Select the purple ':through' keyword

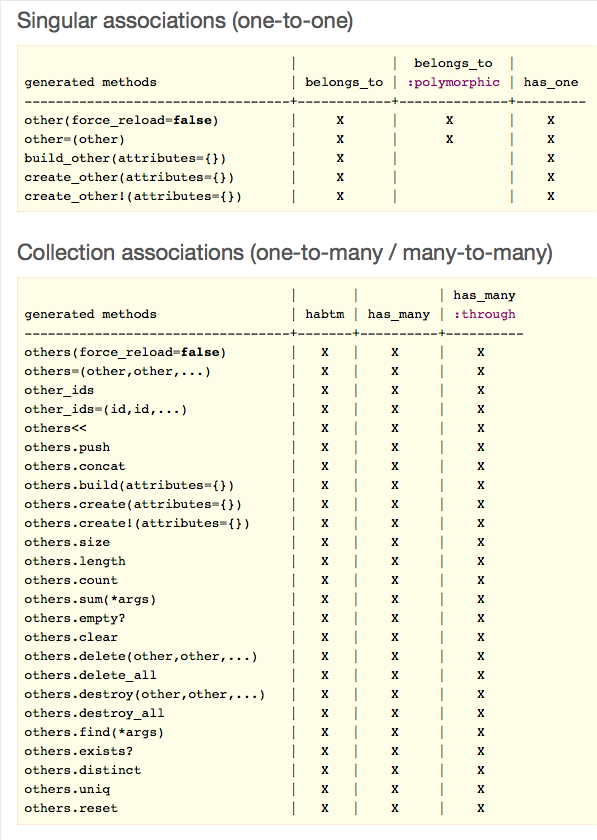tap(484, 314)
